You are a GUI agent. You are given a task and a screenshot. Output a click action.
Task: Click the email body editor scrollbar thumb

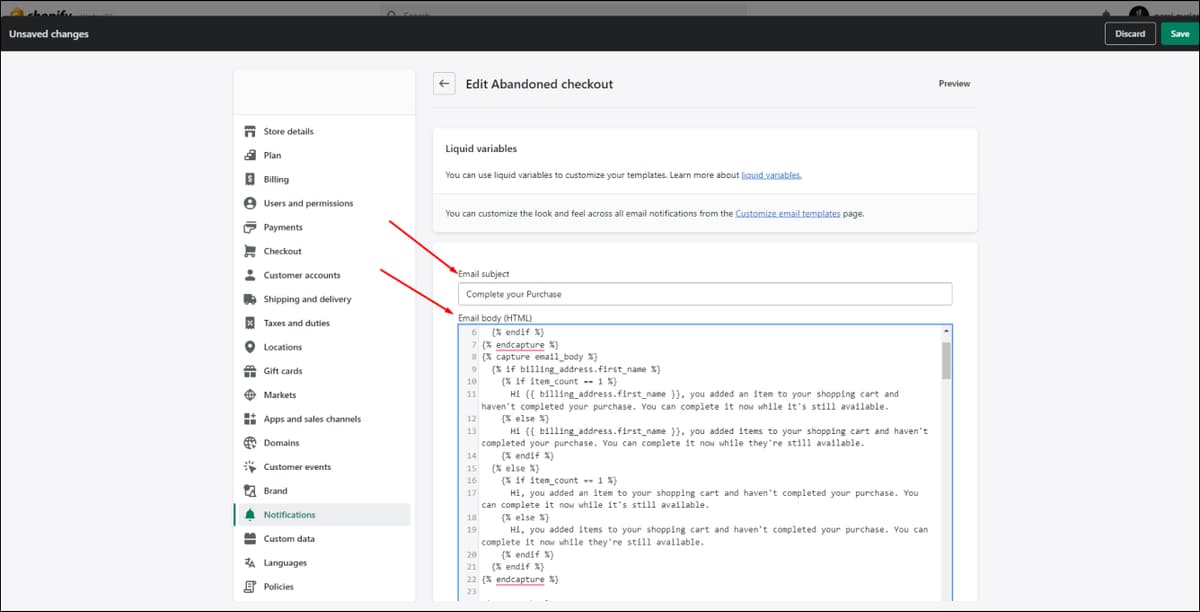(946, 359)
